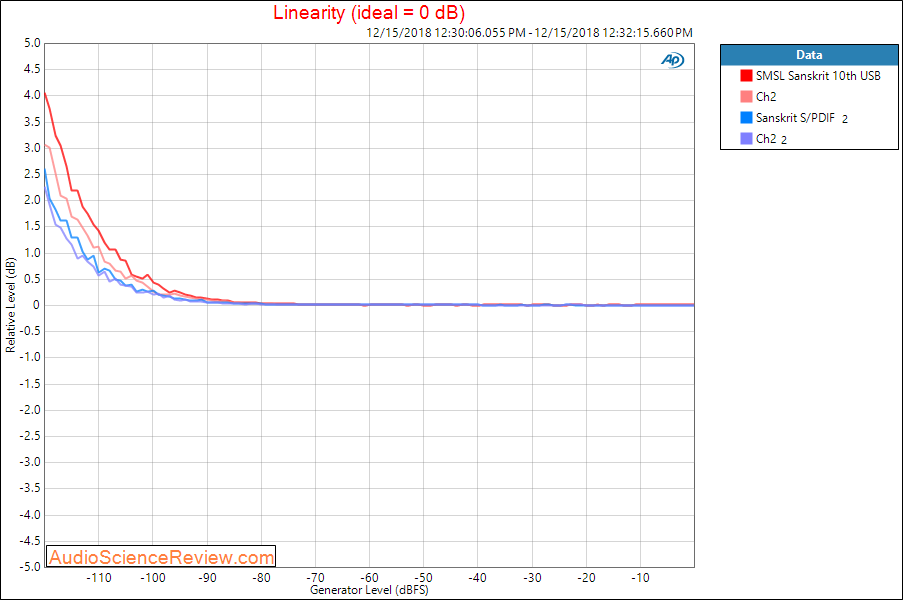Click the -70 x-axis tick label
This screenshot has width=903, height=600.
point(315,578)
